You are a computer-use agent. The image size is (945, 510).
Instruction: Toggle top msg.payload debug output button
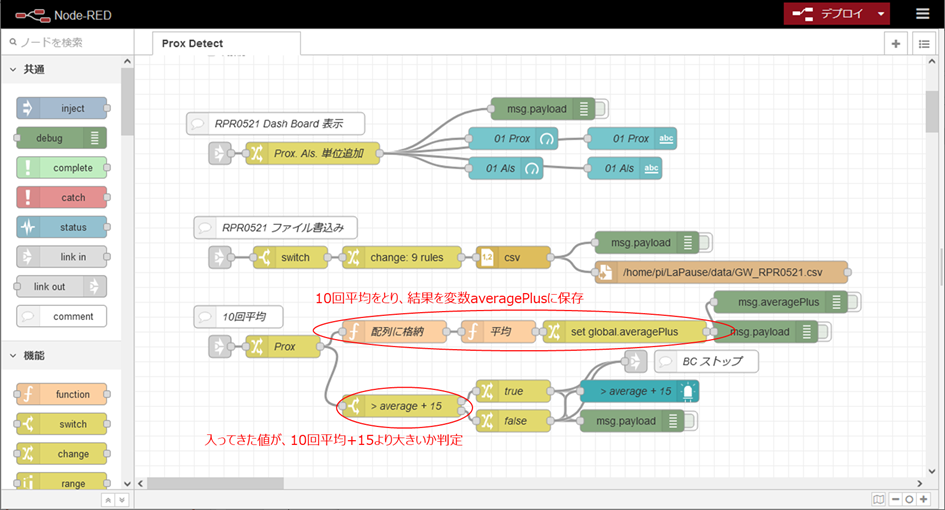[603, 108]
